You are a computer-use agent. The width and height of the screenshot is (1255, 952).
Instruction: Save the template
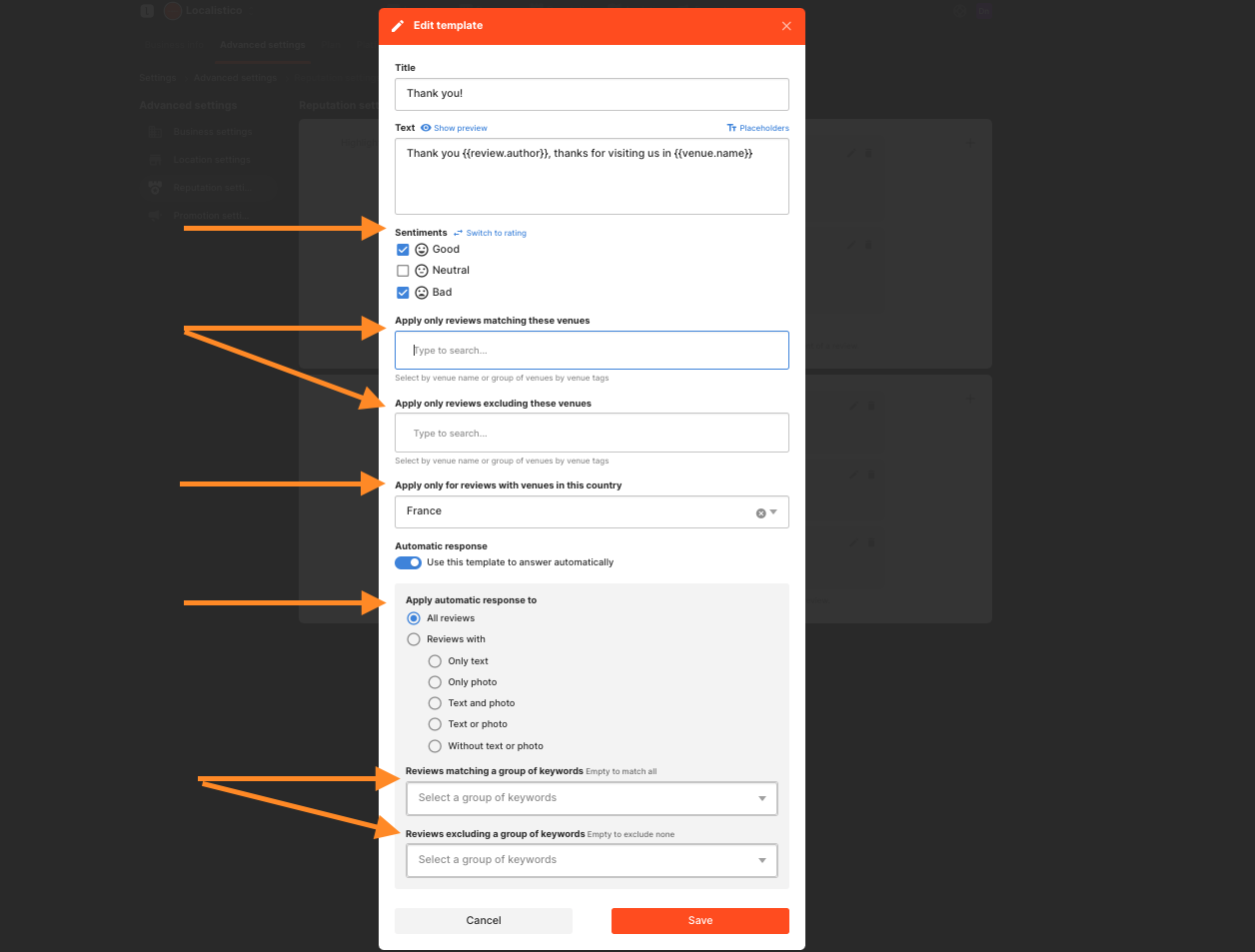coord(700,921)
